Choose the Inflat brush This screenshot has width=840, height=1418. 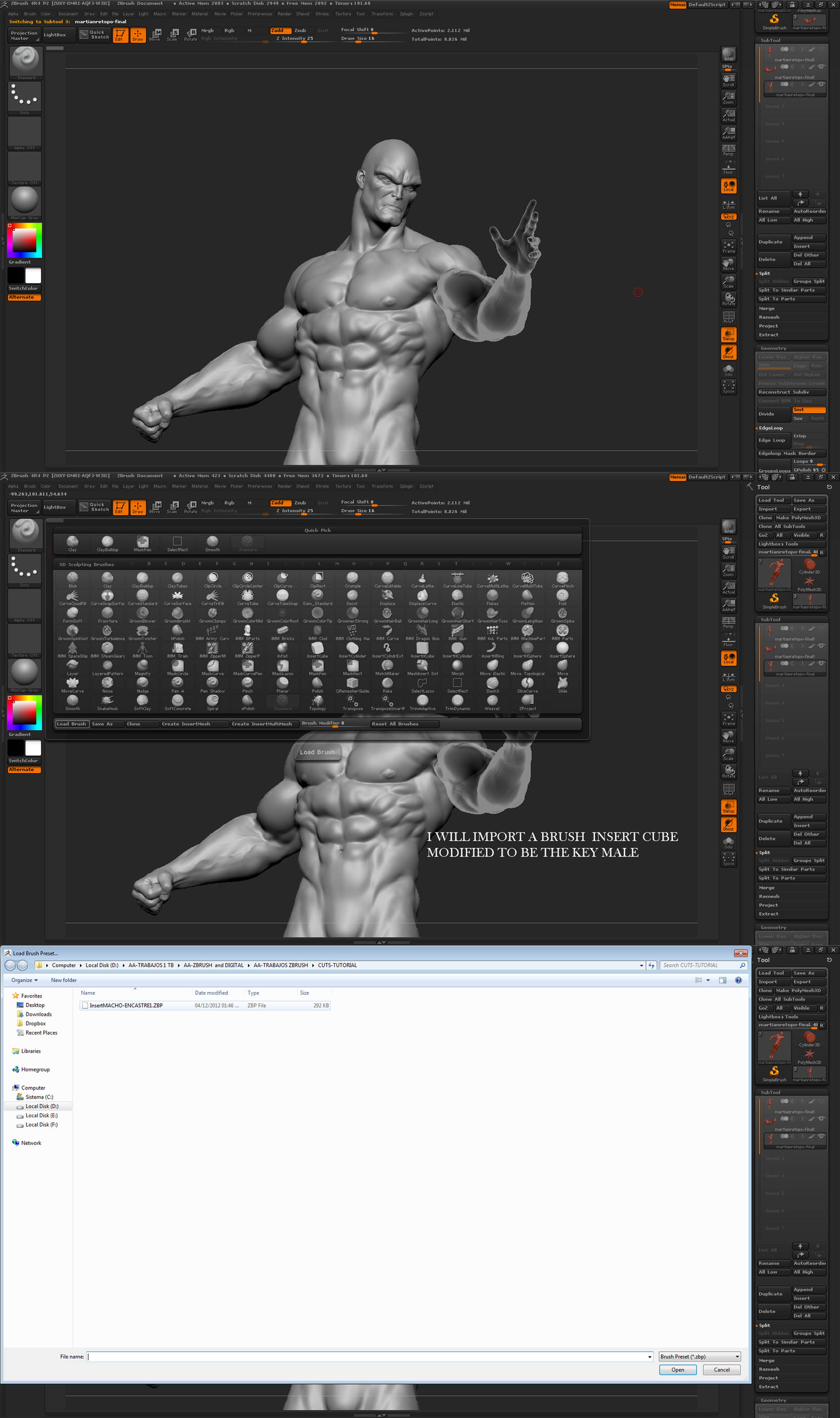[282, 650]
